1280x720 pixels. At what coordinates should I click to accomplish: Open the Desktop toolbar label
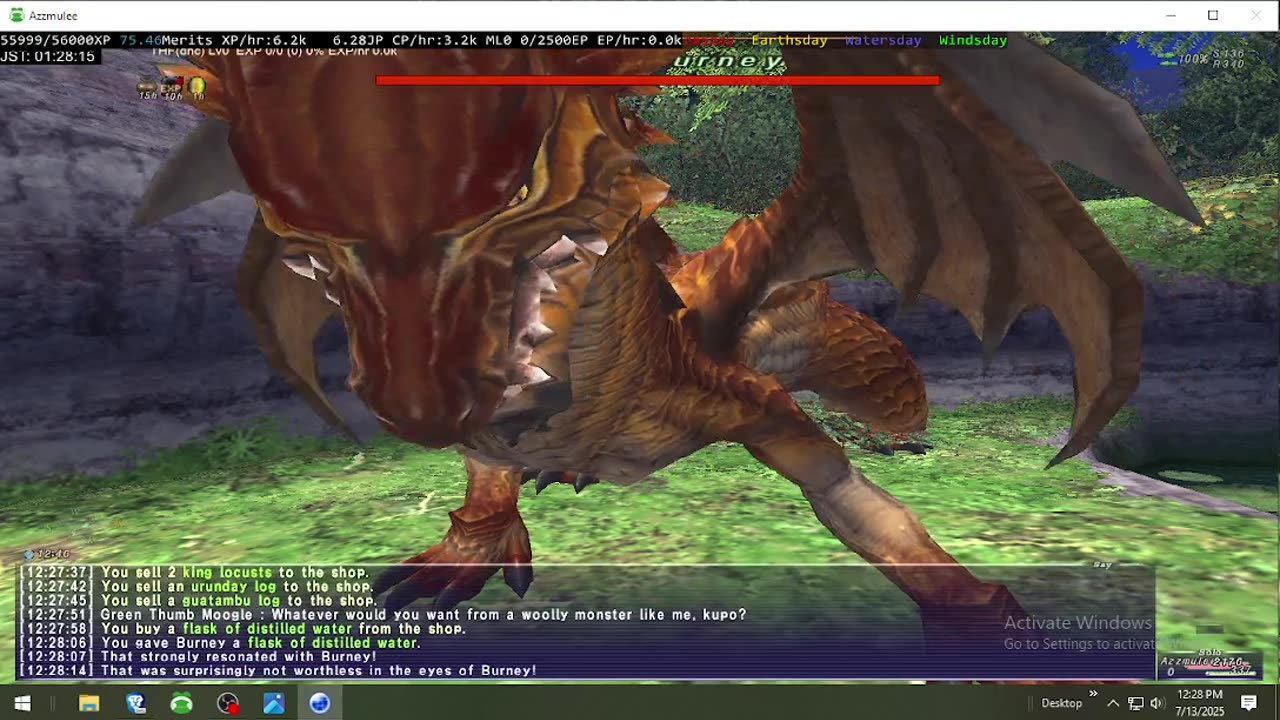click(x=1061, y=703)
